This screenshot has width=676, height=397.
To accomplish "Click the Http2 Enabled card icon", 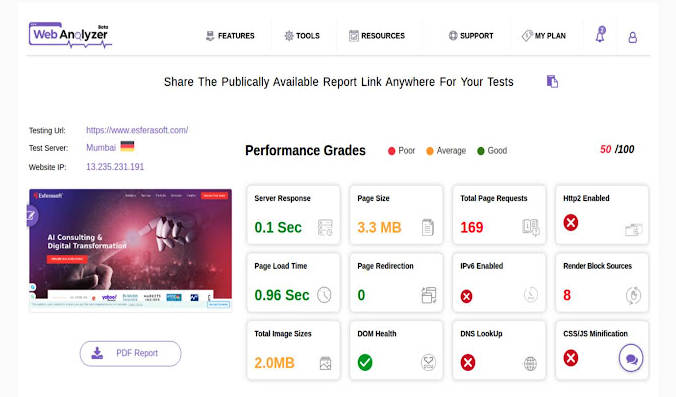I will (x=634, y=230).
